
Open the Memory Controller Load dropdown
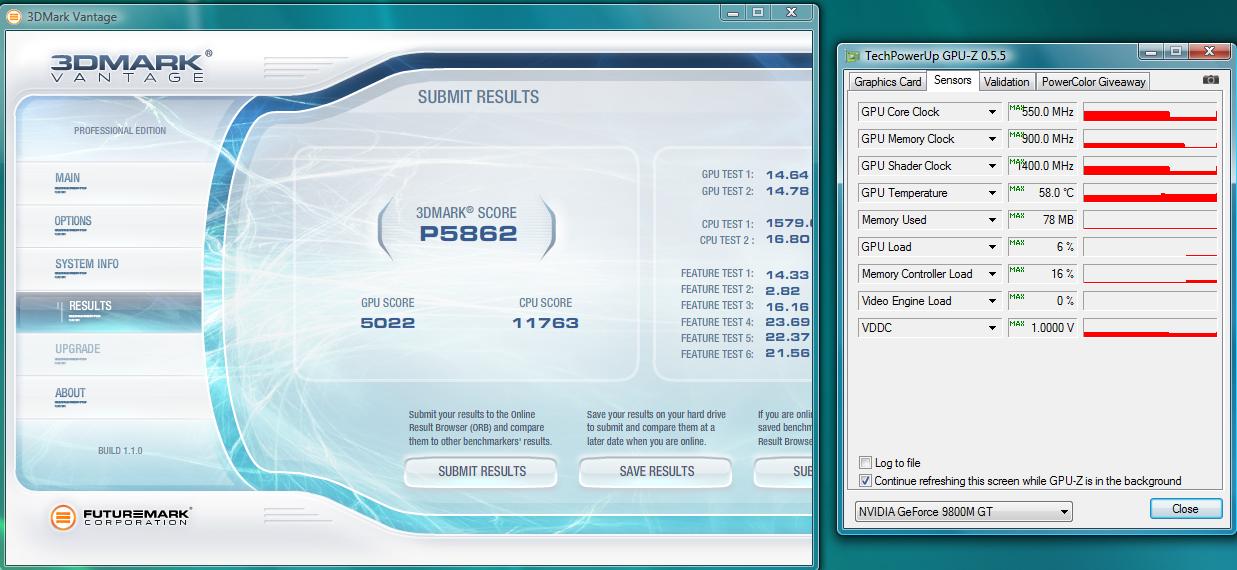click(992, 274)
